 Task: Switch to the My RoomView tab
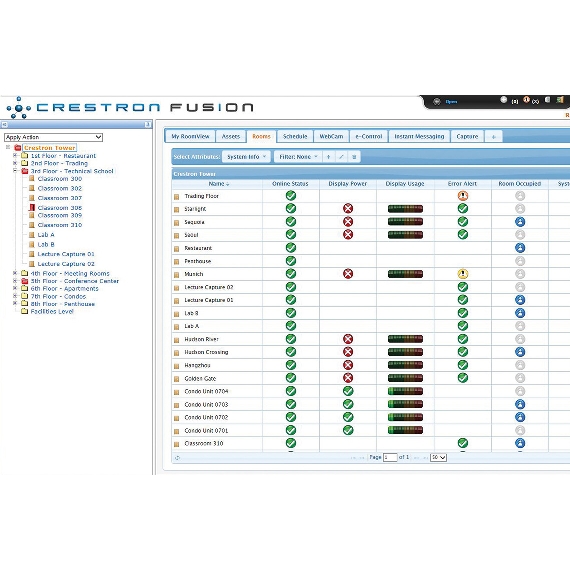tap(190, 136)
